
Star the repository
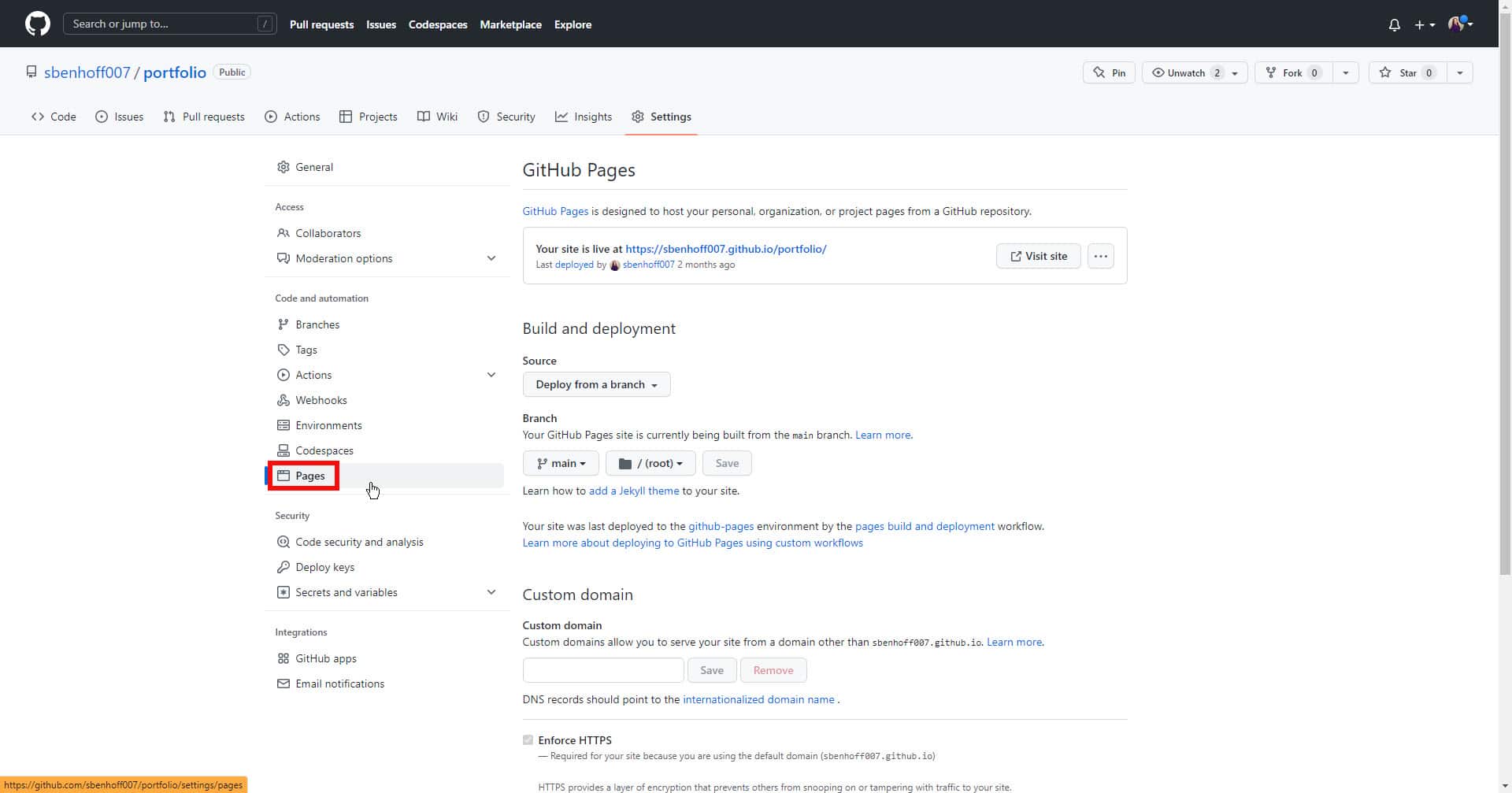[x=1407, y=72]
